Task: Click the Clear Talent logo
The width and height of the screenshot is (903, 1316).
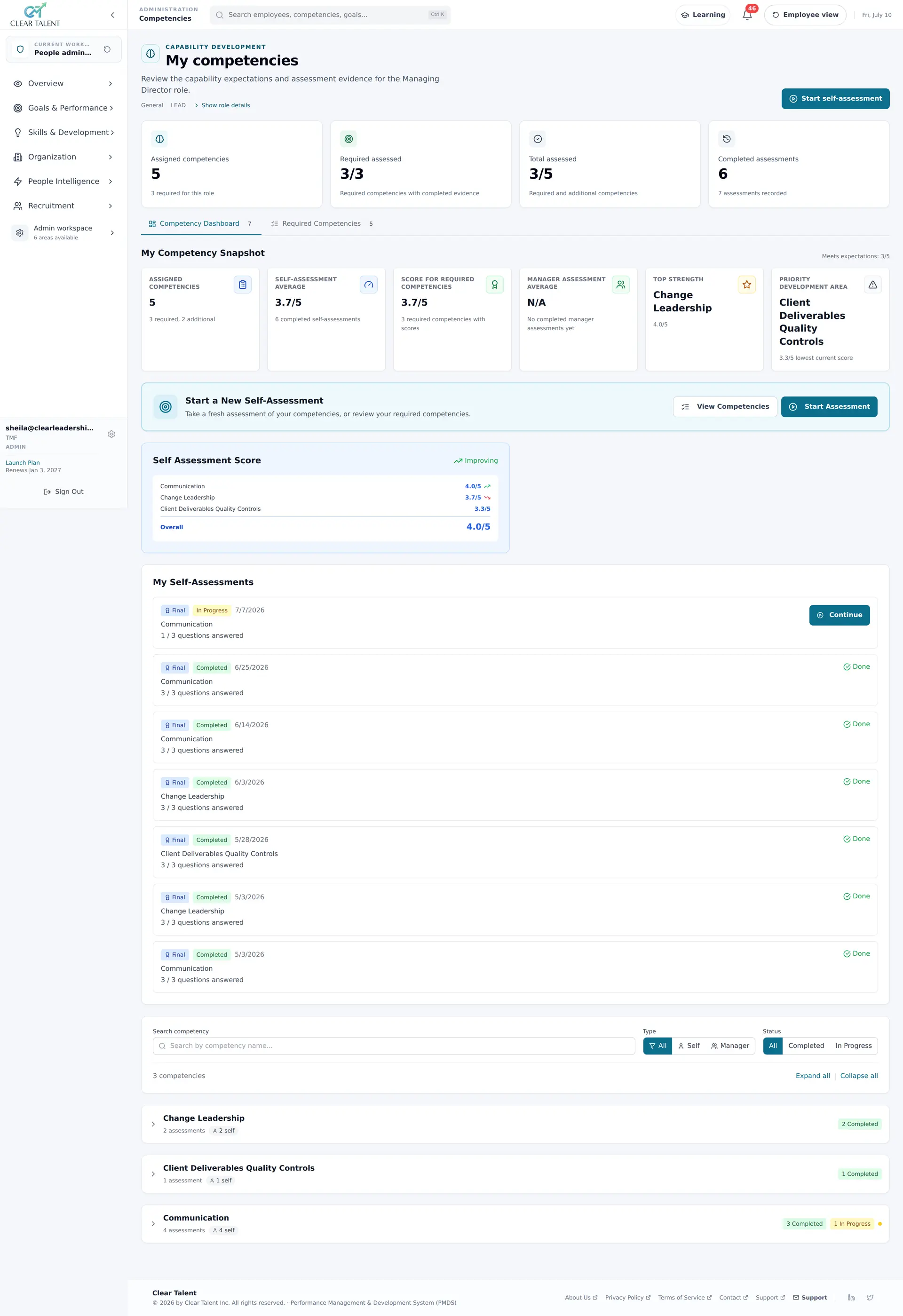Action: tap(35, 15)
